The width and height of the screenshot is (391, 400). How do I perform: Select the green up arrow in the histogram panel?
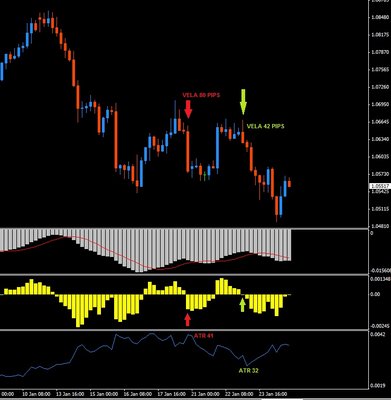tap(243, 305)
